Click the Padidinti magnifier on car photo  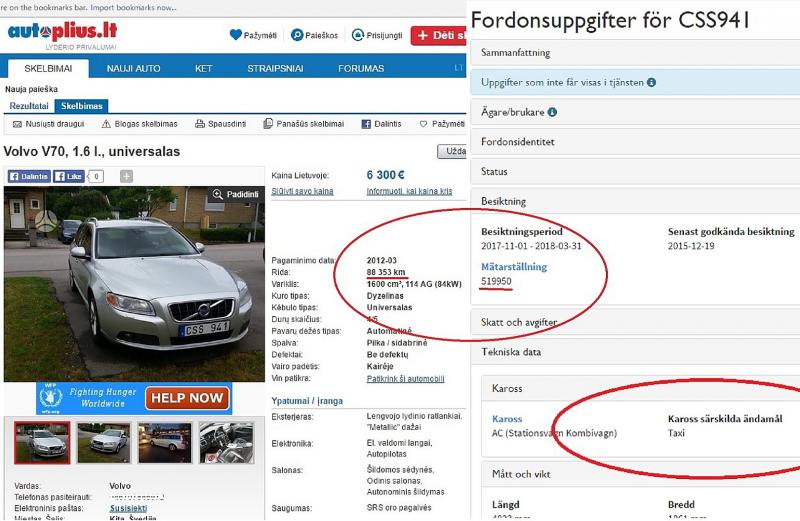(x=217, y=194)
